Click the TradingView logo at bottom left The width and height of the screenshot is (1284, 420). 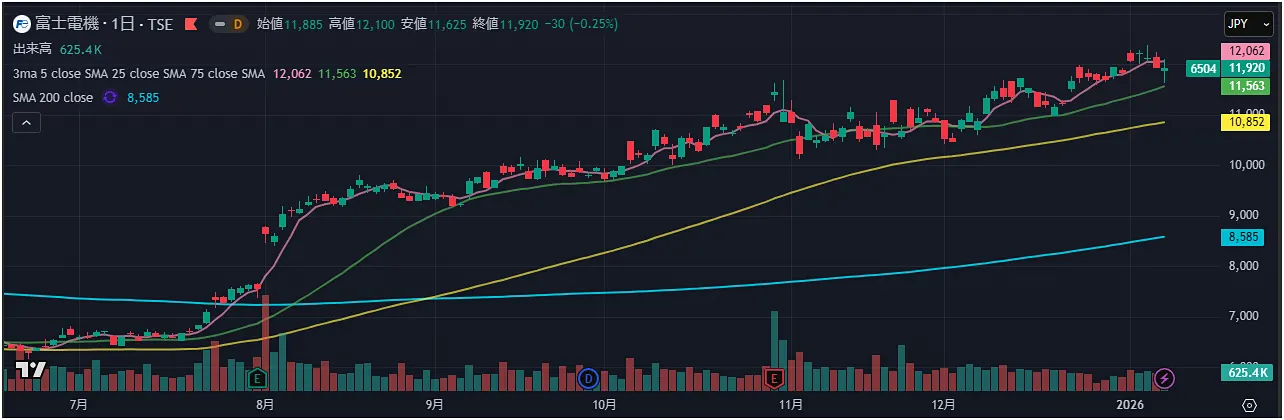pyautogui.click(x=30, y=370)
